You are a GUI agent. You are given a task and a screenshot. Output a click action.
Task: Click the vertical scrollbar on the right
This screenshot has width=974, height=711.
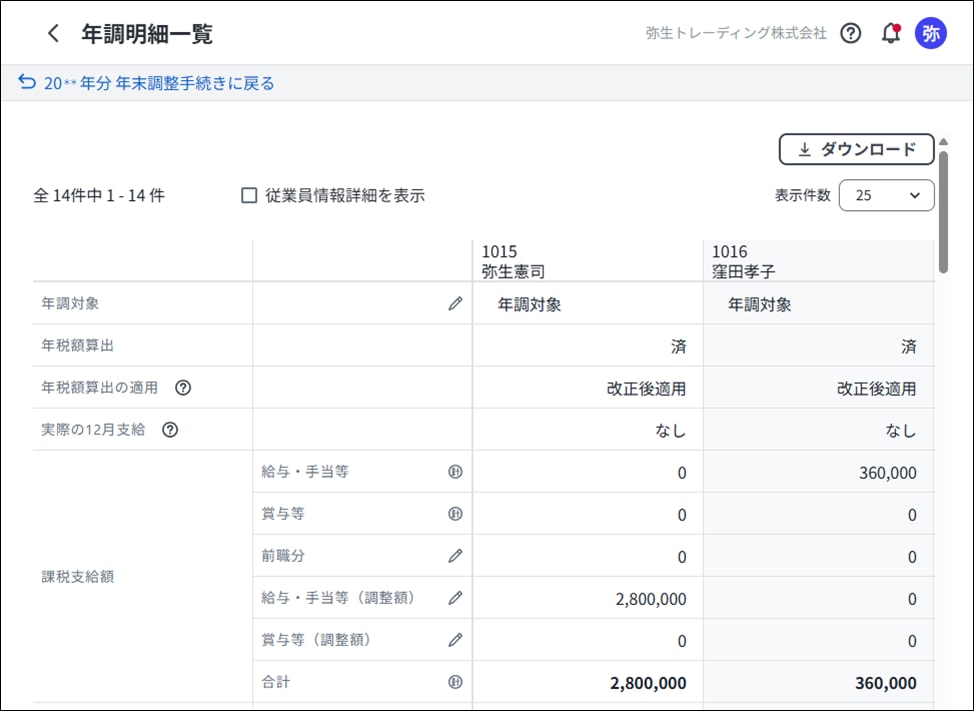click(943, 210)
